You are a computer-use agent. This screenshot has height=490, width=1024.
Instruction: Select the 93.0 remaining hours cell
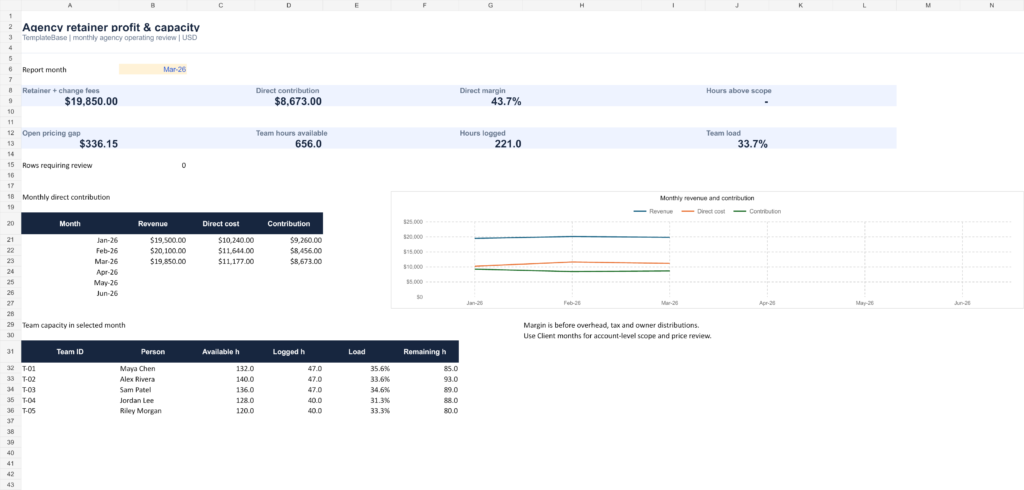(424, 379)
